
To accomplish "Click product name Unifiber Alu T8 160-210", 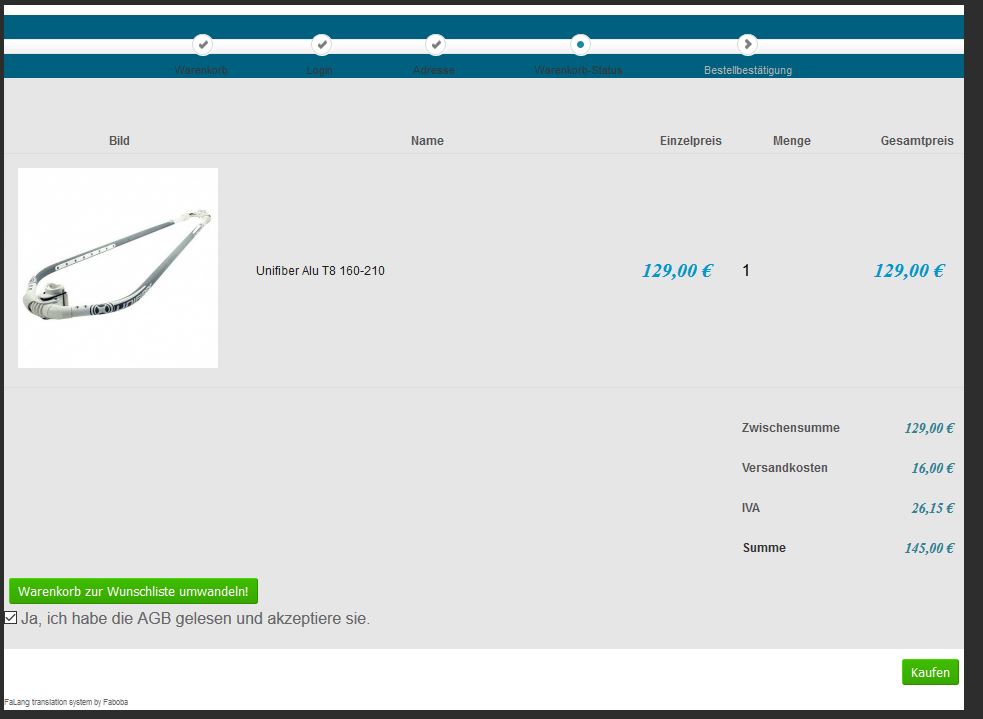I will (x=320, y=271).
